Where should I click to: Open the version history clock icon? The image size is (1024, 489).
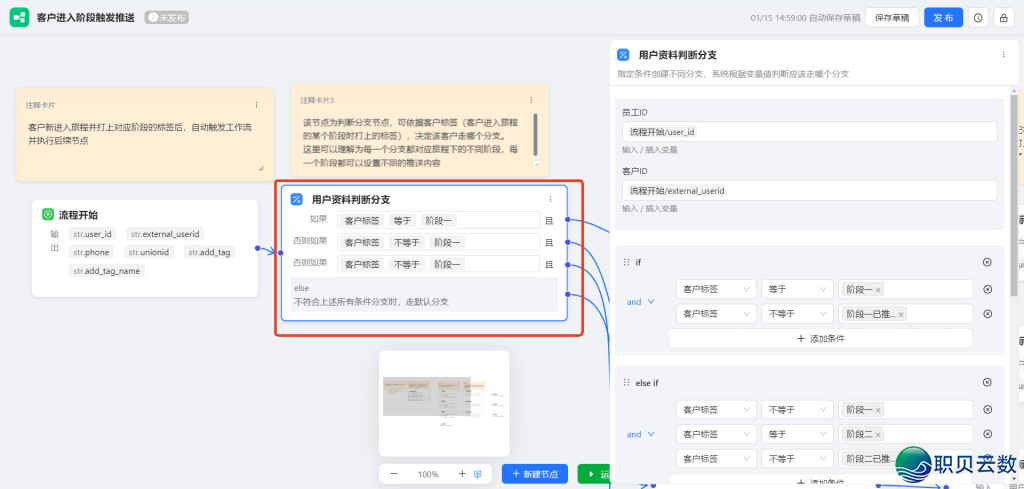pyautogui.click(x=977, y=18)
